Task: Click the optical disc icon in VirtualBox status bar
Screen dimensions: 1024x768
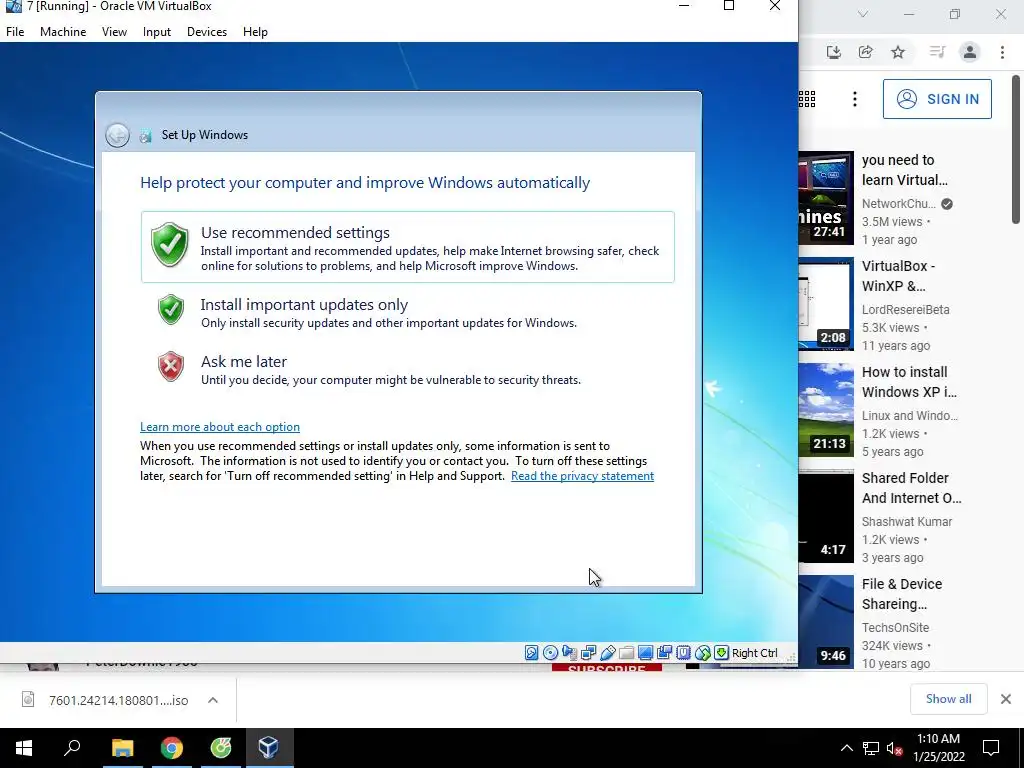Action: point(551,652)
